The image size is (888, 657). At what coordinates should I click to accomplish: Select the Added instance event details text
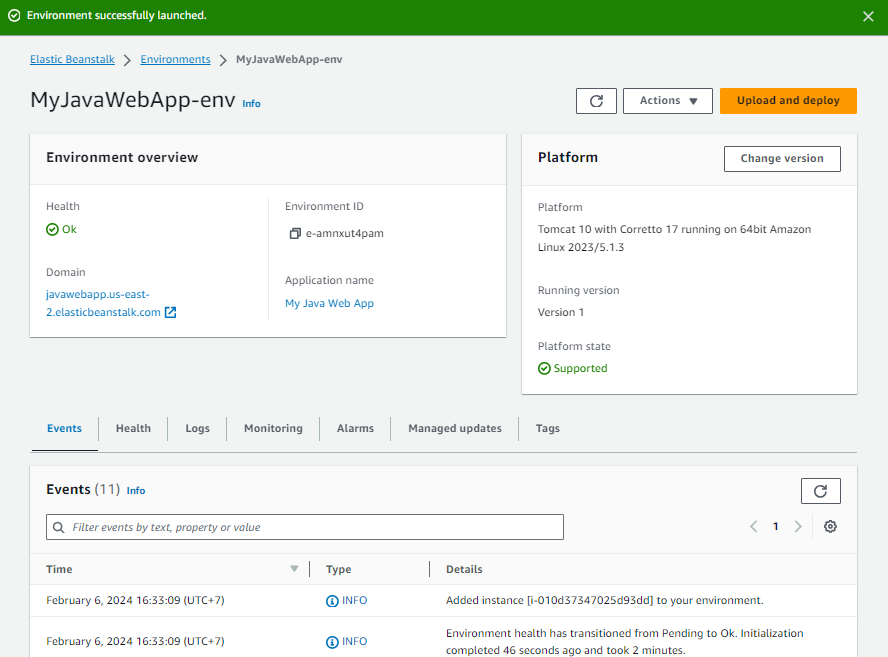pos(604,600)
